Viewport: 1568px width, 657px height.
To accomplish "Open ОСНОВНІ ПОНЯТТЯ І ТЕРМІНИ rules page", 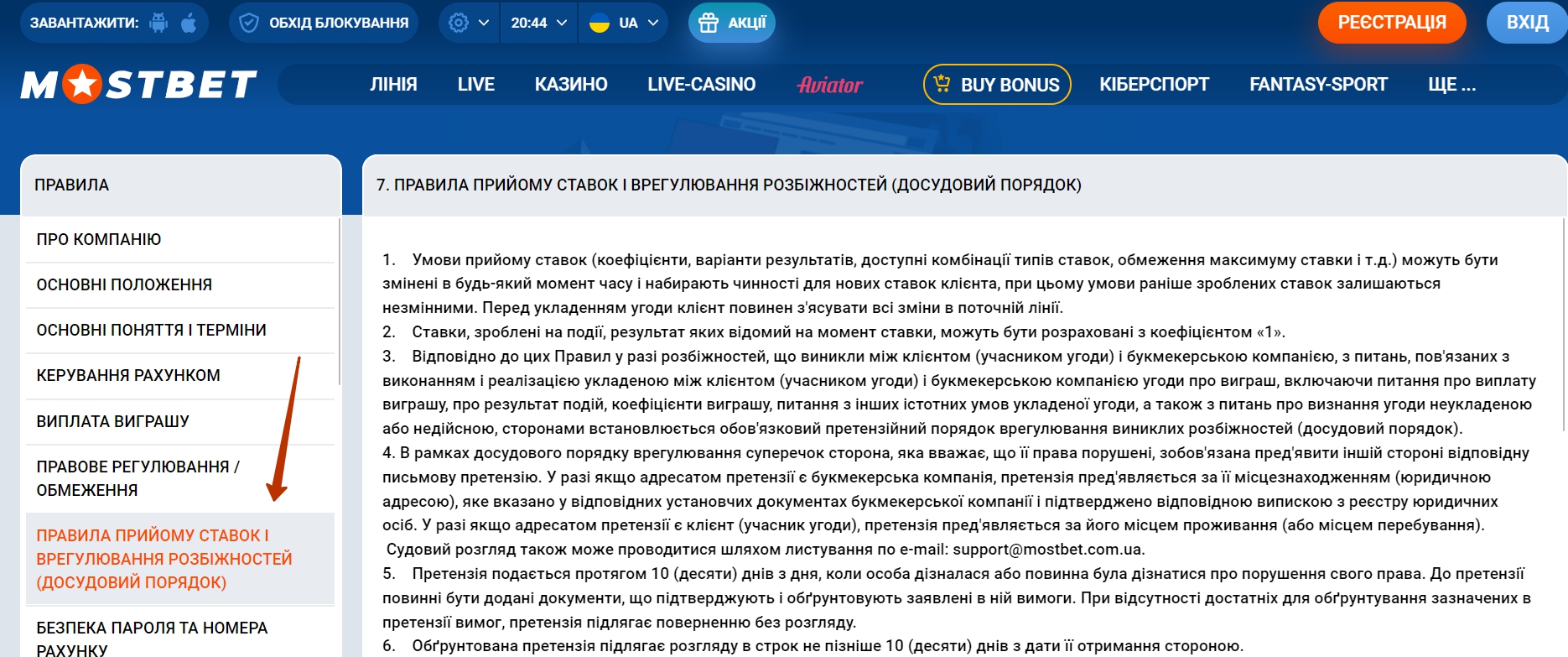I will coord(180,330).
